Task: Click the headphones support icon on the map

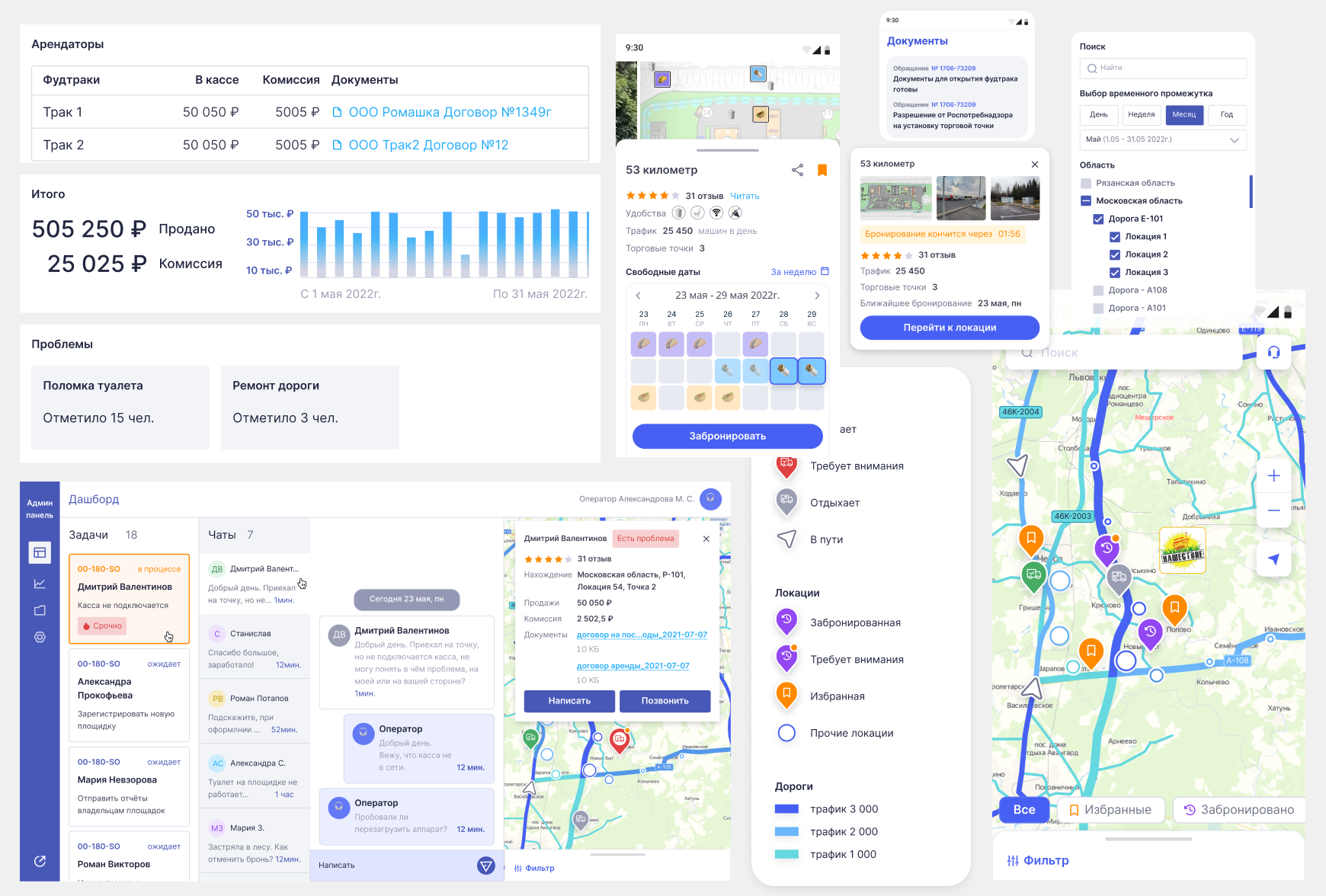Action: pos(1273,352)
